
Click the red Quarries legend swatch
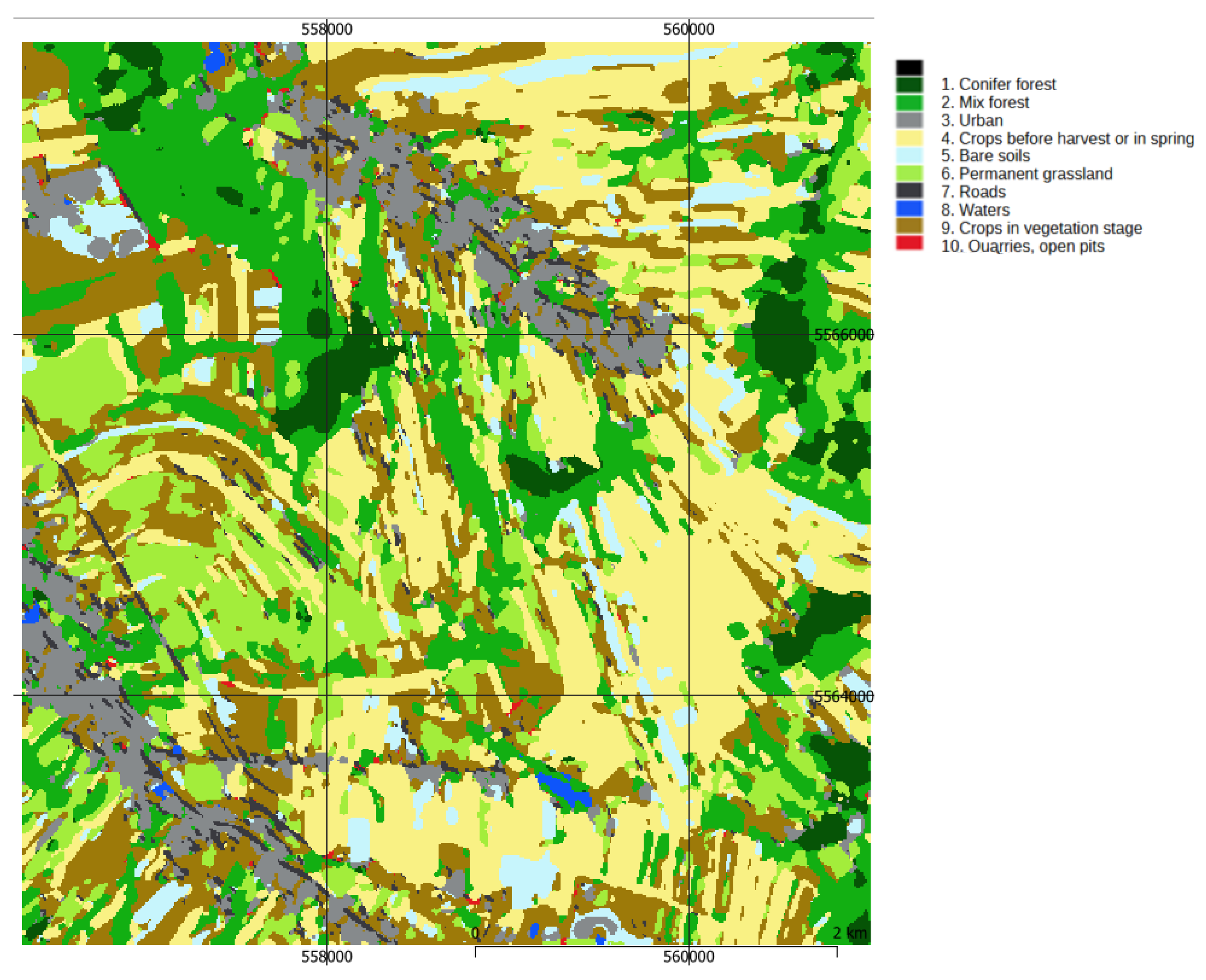point(909,243)
